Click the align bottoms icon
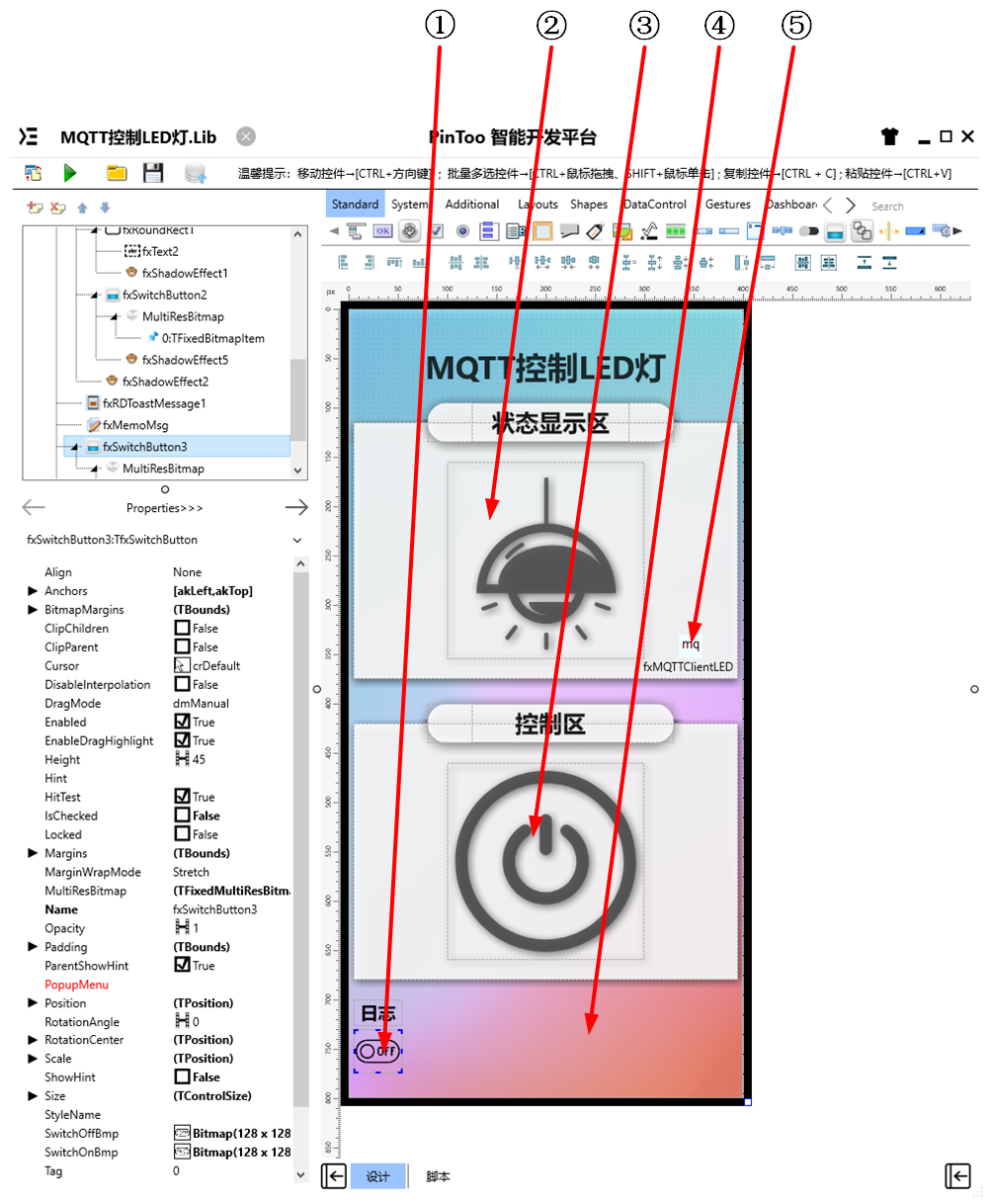The width and height of the screenshot is (991, 1204). tap(420, 262)
